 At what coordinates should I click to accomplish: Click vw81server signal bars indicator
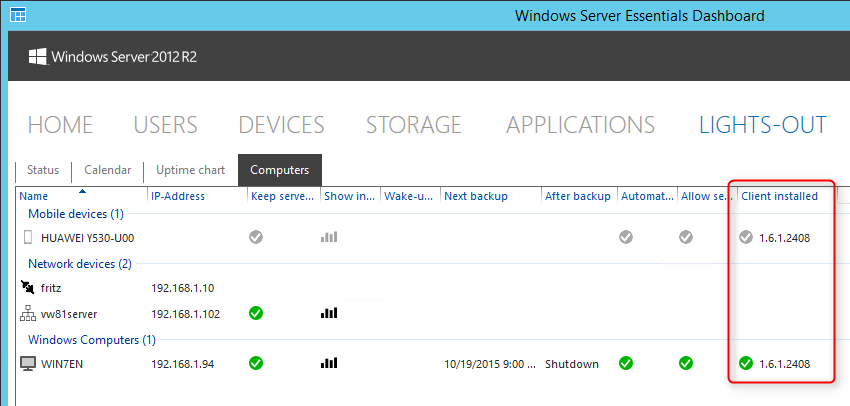point(329,313)
